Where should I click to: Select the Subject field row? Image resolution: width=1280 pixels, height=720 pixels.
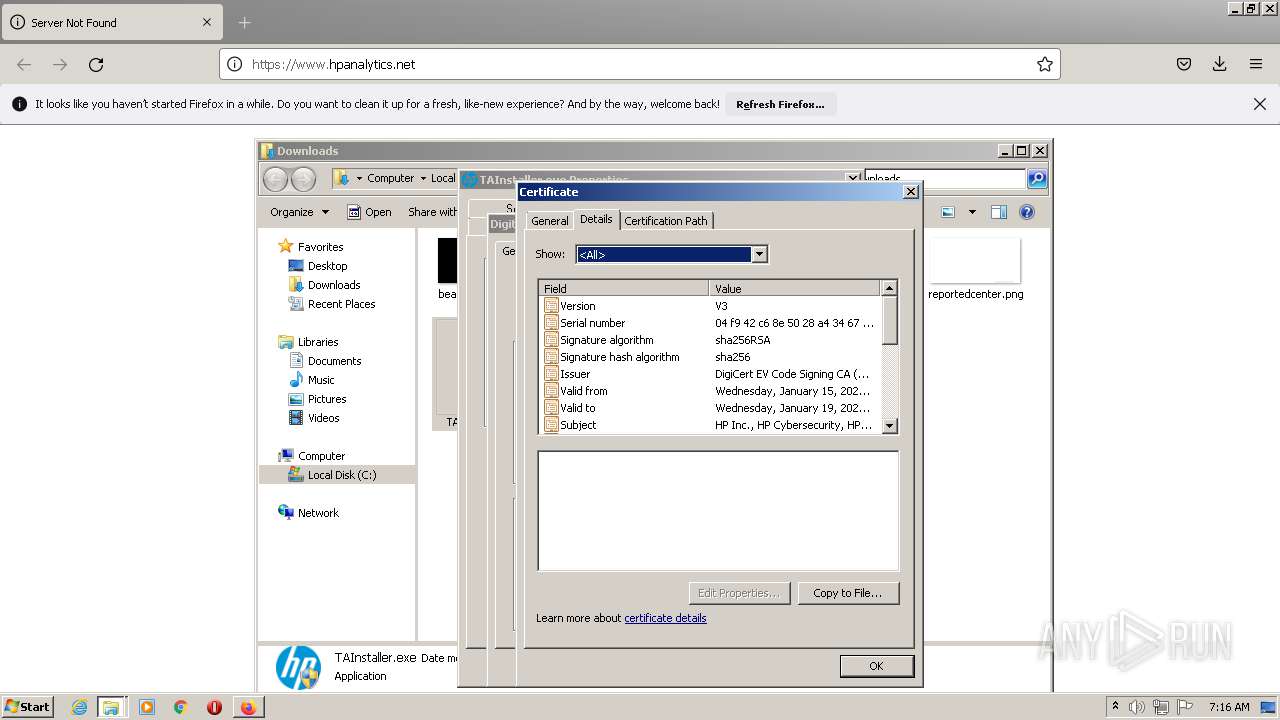click(x=711, y=425)
